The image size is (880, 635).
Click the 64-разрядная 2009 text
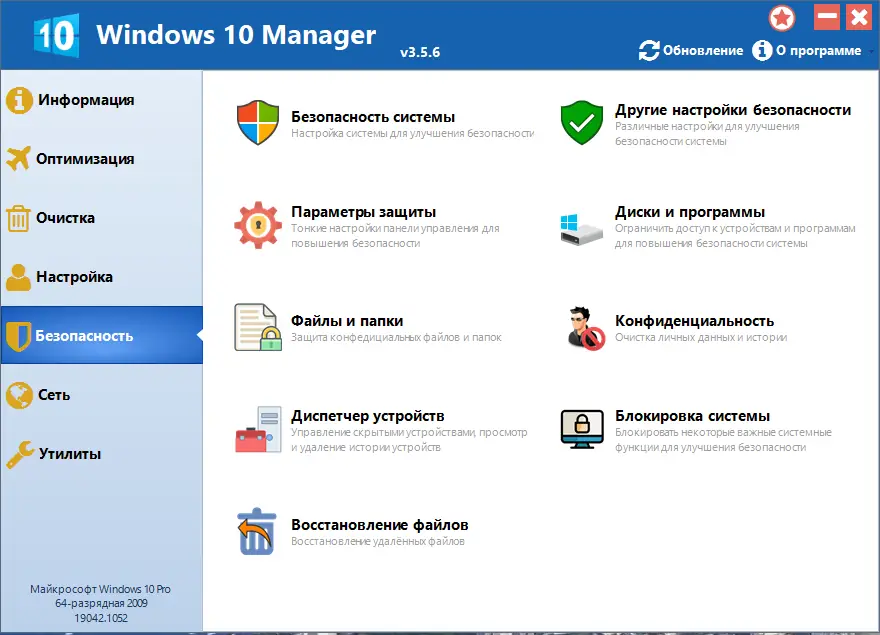[101, 604]
